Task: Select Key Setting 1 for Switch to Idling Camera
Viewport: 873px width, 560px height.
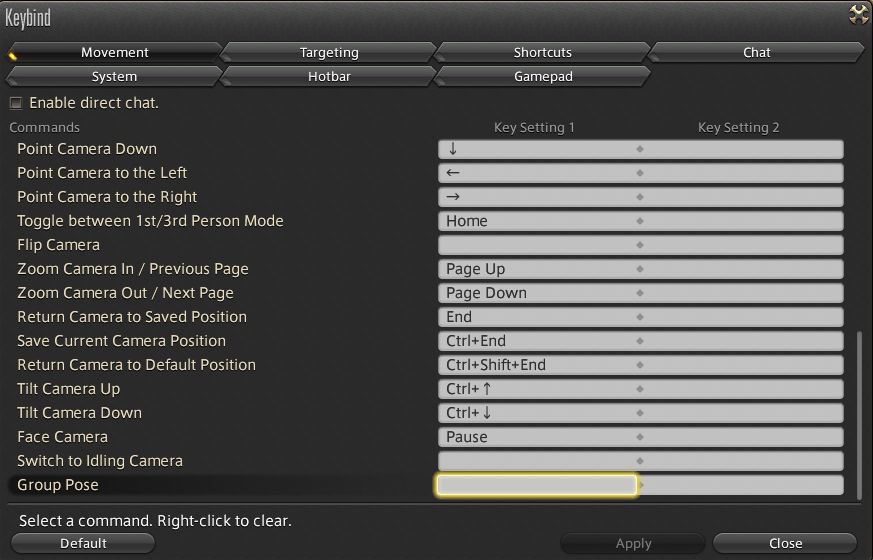Action: coord(538,461)
